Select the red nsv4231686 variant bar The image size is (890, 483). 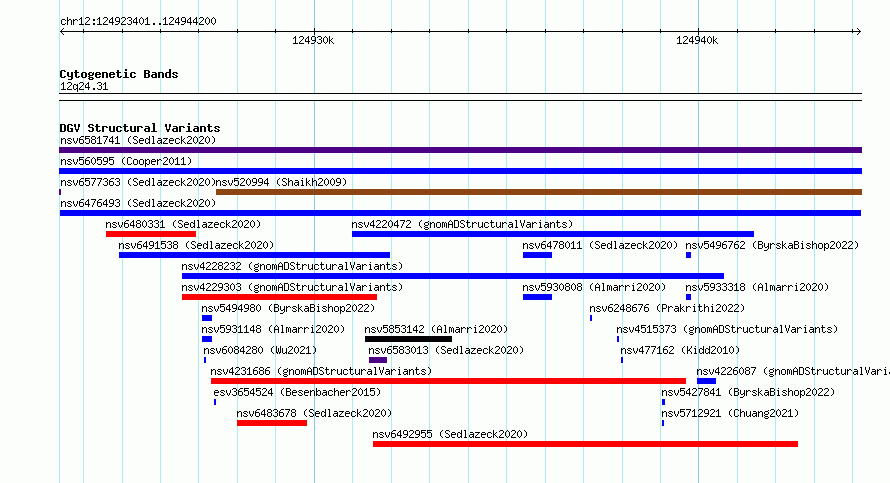[448, 381]
